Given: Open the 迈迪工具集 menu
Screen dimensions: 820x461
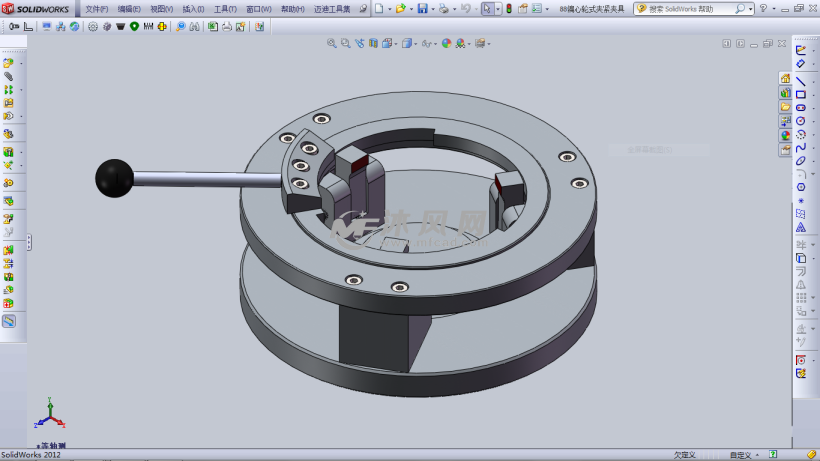Looking at the screenshot, I should tap(332, 9).
